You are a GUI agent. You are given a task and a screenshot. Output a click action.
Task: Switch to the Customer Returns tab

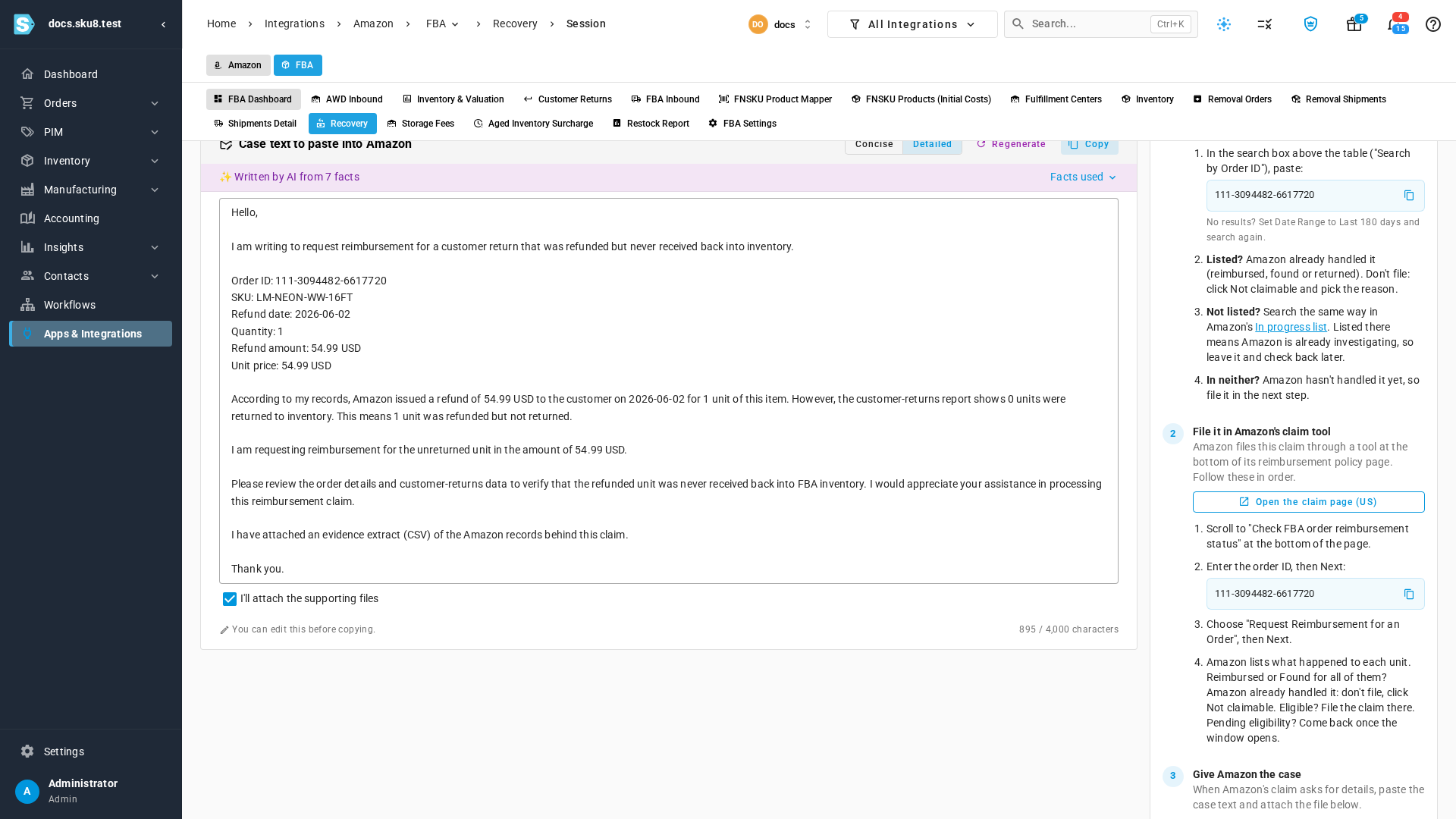567,99
